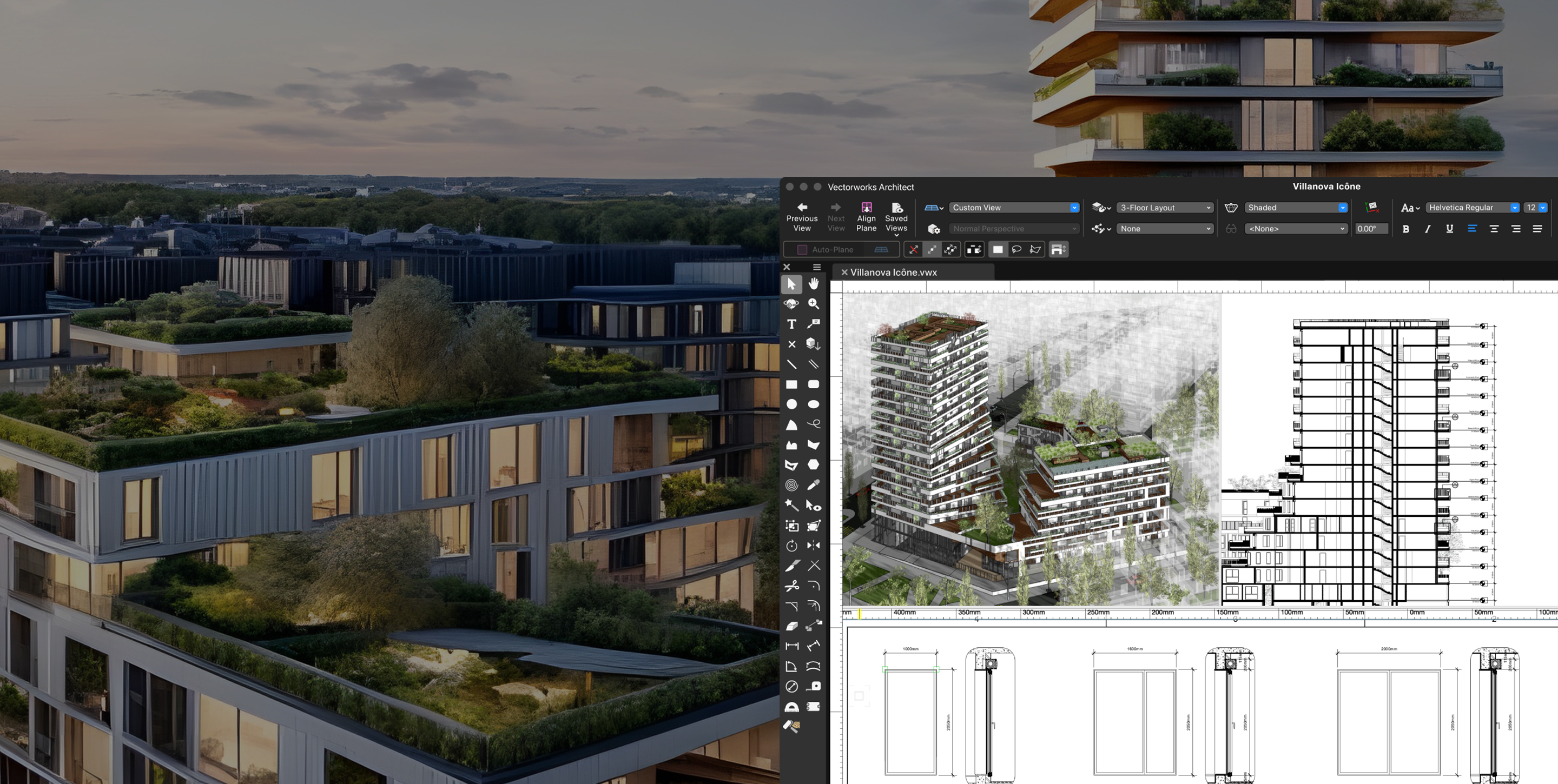
Task: Open the tool palette hamburger menu
Action: coord(816,267)
